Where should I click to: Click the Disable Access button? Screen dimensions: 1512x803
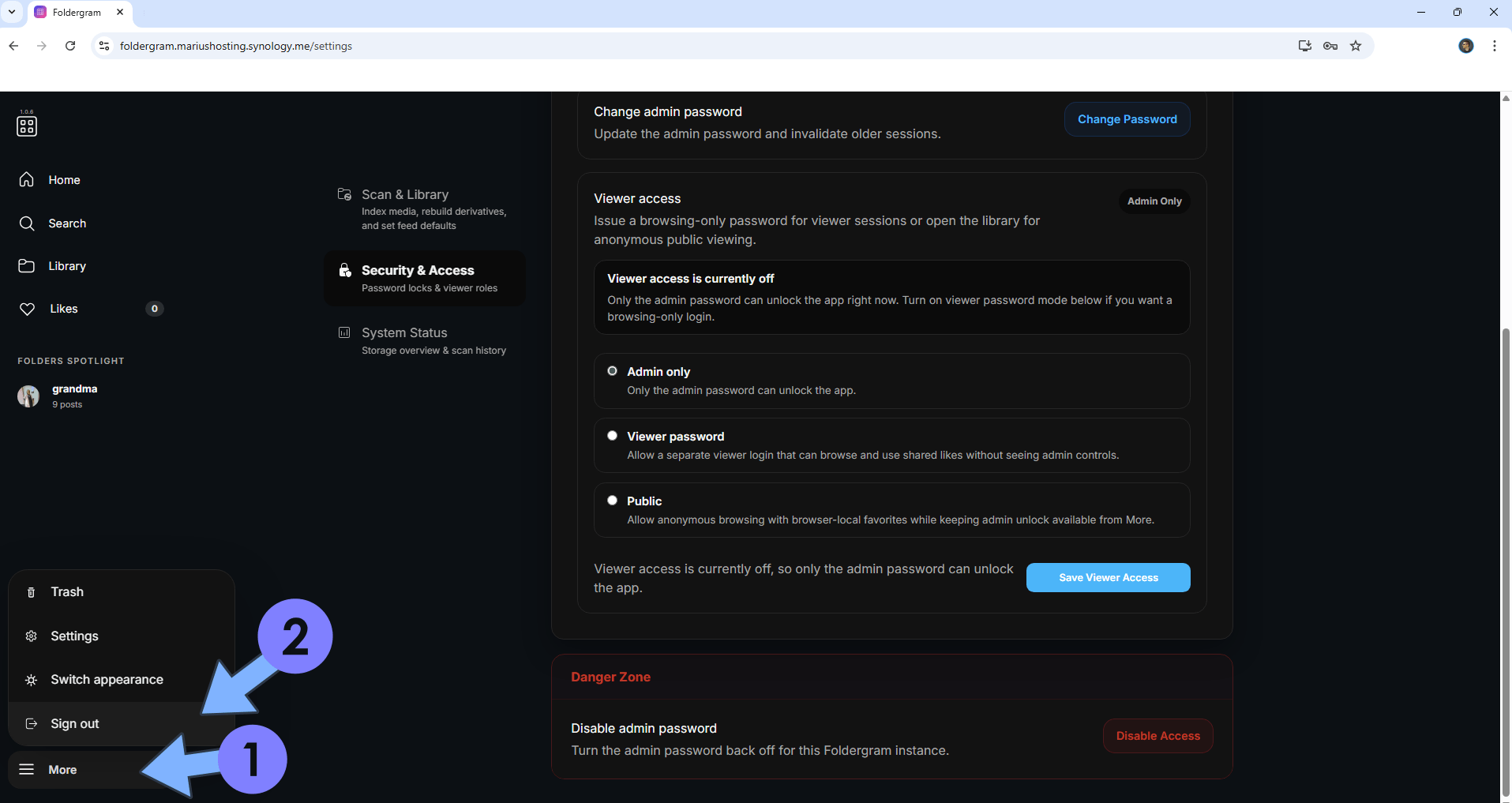pos(1157,736)
